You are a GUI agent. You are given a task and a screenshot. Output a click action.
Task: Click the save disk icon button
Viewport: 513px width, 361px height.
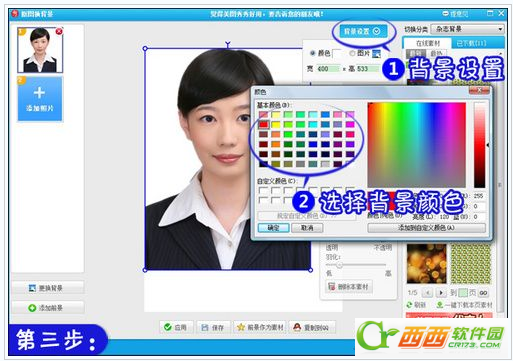213,328
